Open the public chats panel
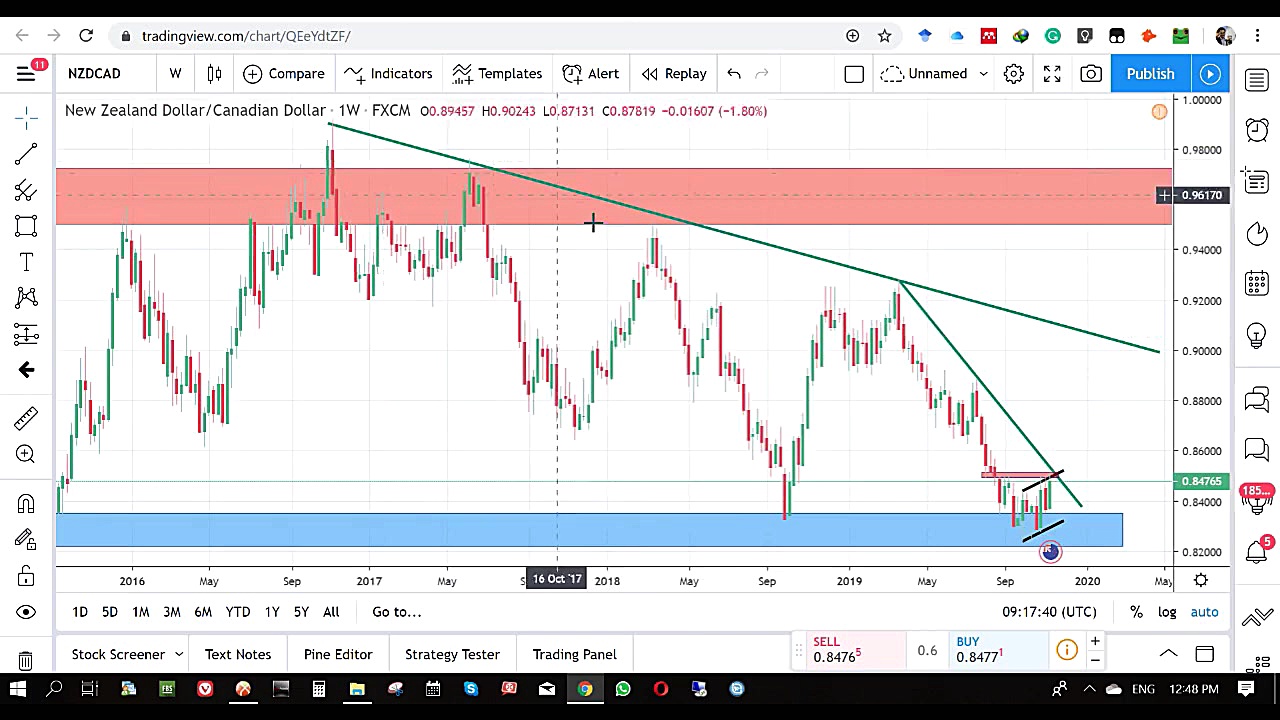The height and width of the screenshot is (720, 1280). [x=1257, y=400]
